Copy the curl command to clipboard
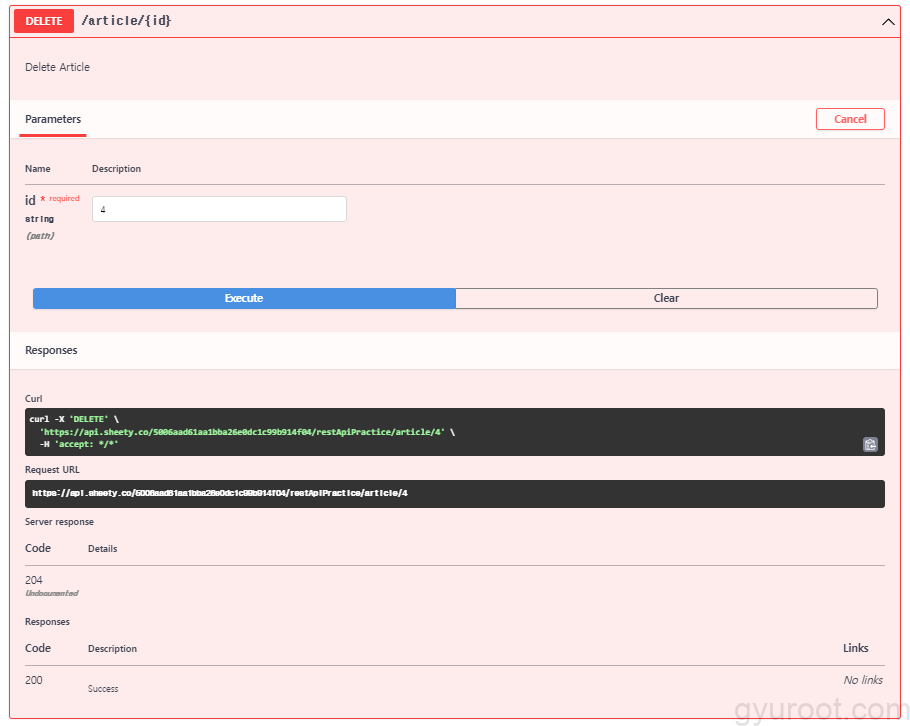Viewport: 910px width, 726px height. (870, 445)
